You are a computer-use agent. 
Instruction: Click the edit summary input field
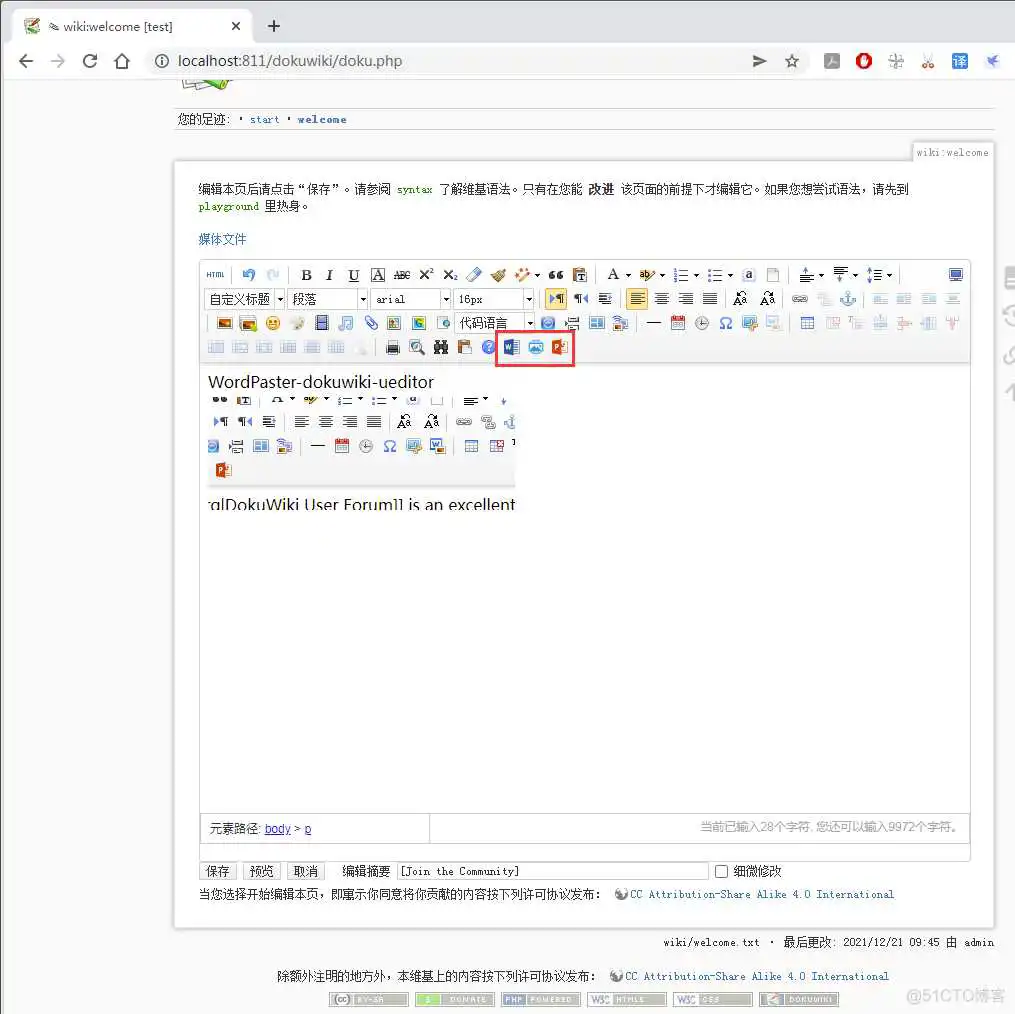(555, 871)
